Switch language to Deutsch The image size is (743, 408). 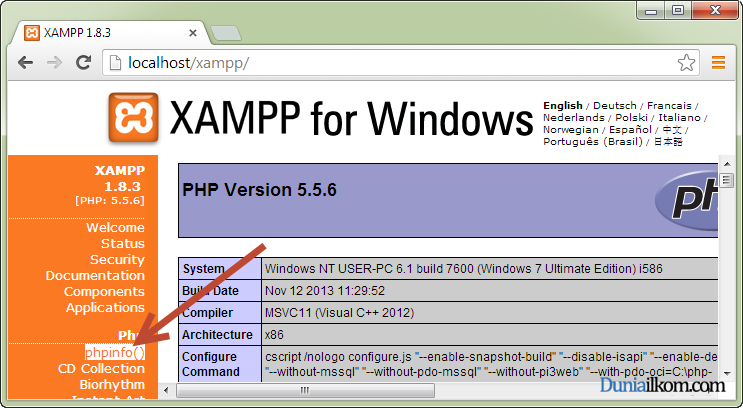pos(615,106)
